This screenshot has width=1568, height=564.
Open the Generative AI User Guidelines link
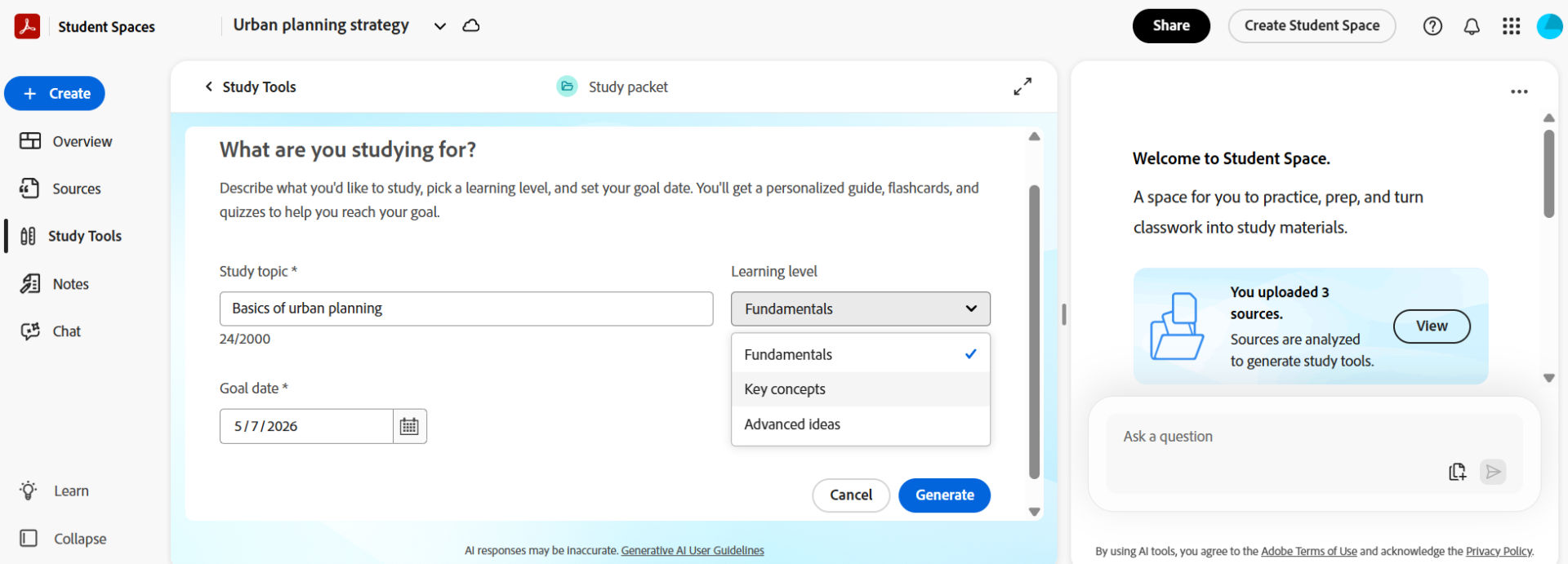click(x=692, y=550)
